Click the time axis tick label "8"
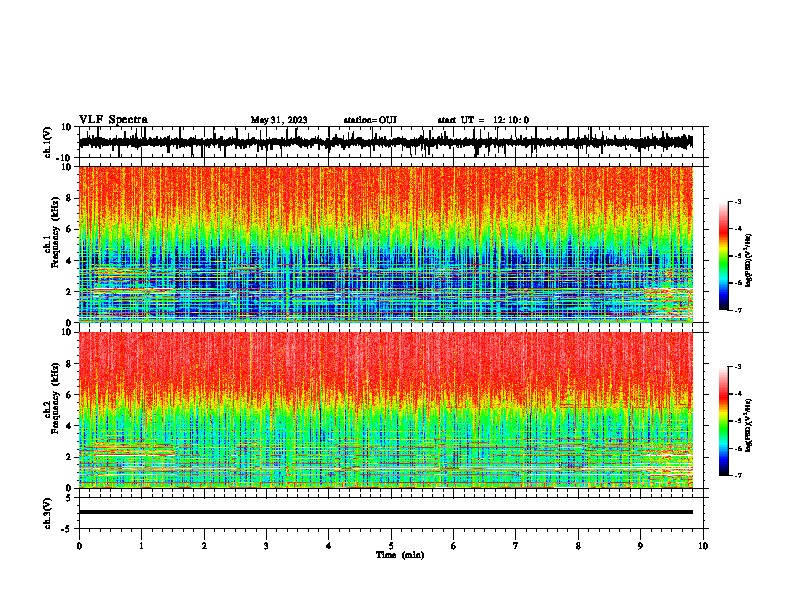Screen dimensions: 792x612 (578, 546)
